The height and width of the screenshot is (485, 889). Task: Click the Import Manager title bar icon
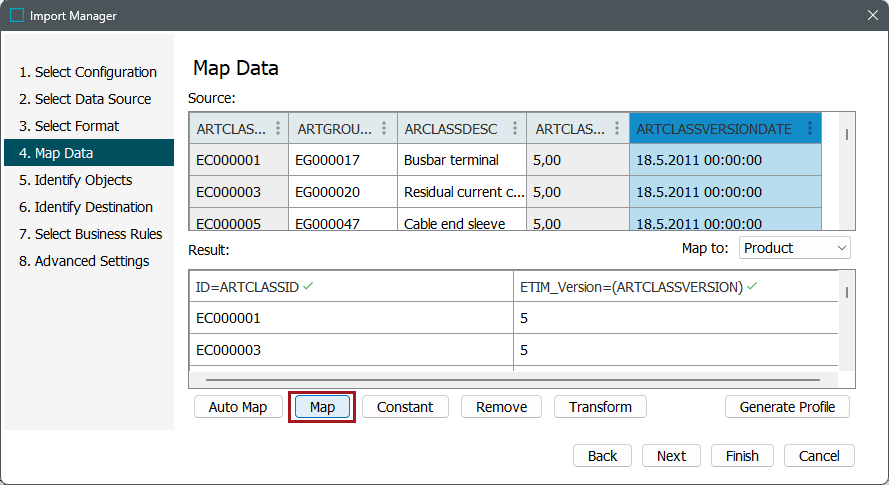click(x=16, y=16)
